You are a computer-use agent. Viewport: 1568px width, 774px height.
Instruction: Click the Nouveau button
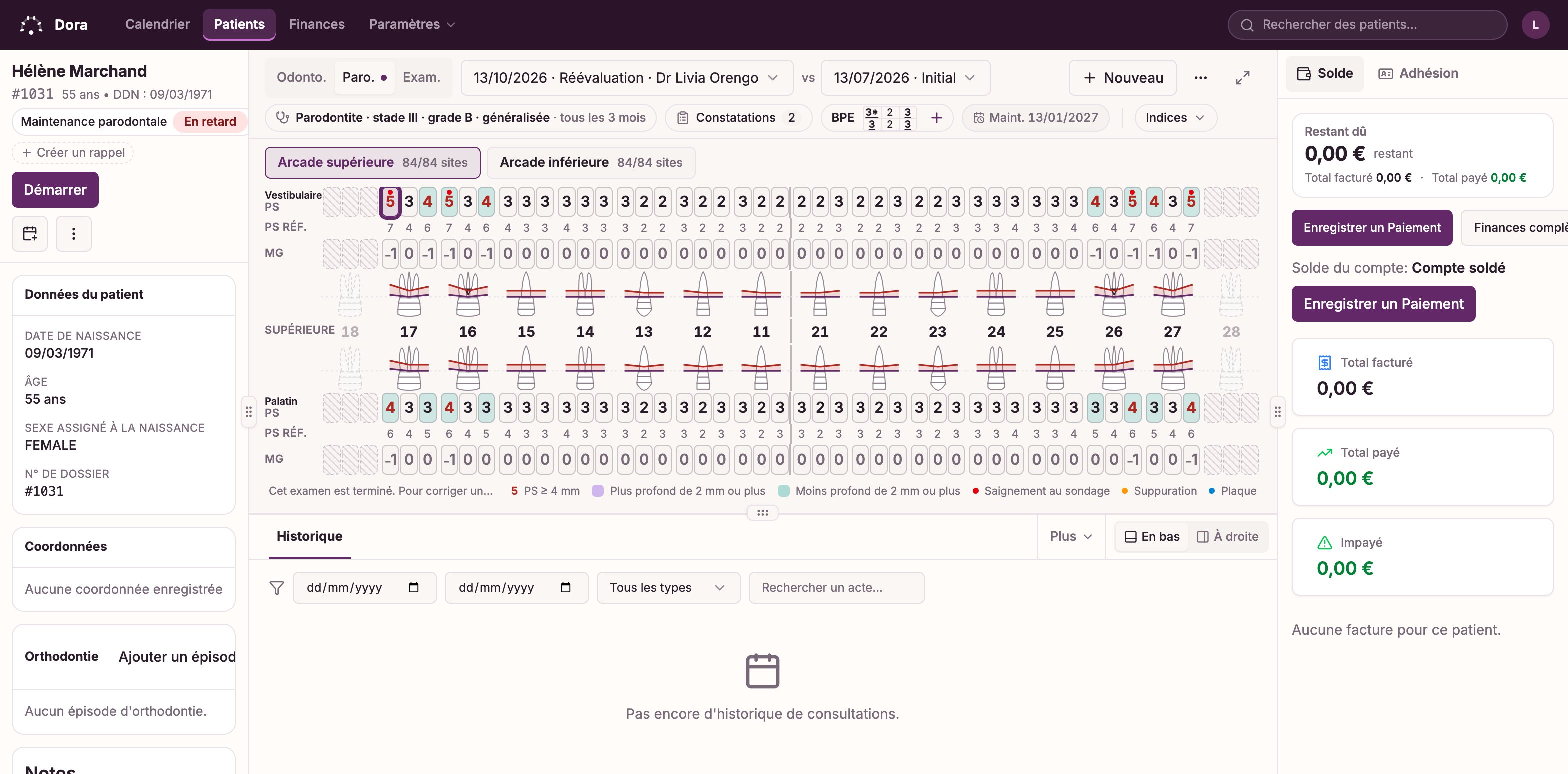coord(1122,78)
